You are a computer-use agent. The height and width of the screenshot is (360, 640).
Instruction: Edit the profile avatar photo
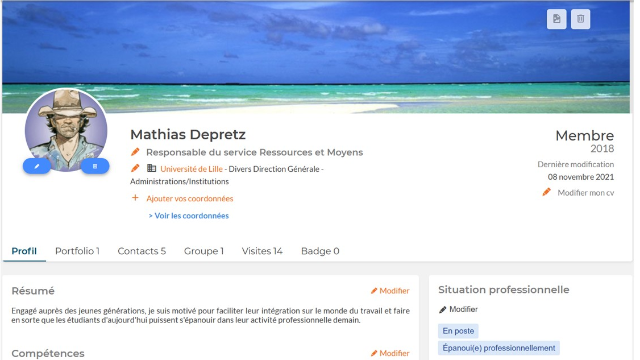37,166
